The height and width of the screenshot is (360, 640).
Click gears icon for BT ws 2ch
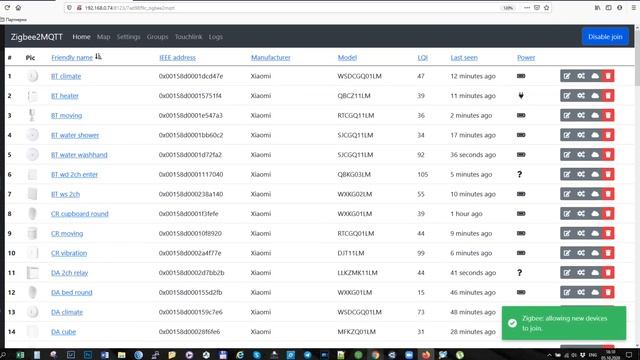point(581,194)
